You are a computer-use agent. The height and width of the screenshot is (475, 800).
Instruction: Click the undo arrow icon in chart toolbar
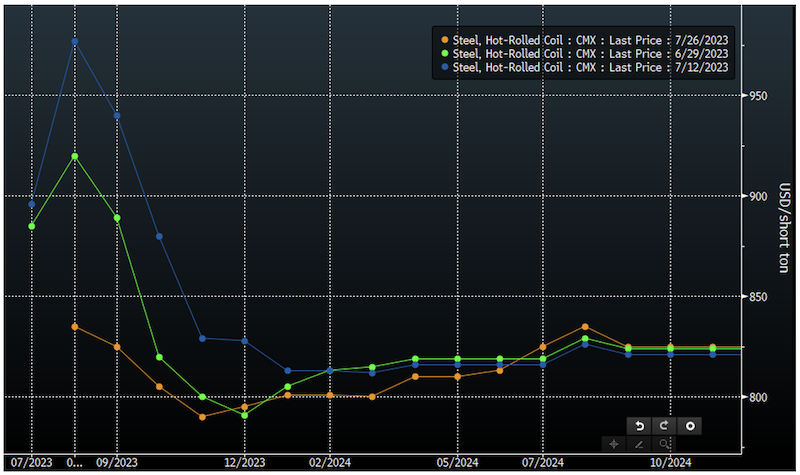click(x=639, y=426)
